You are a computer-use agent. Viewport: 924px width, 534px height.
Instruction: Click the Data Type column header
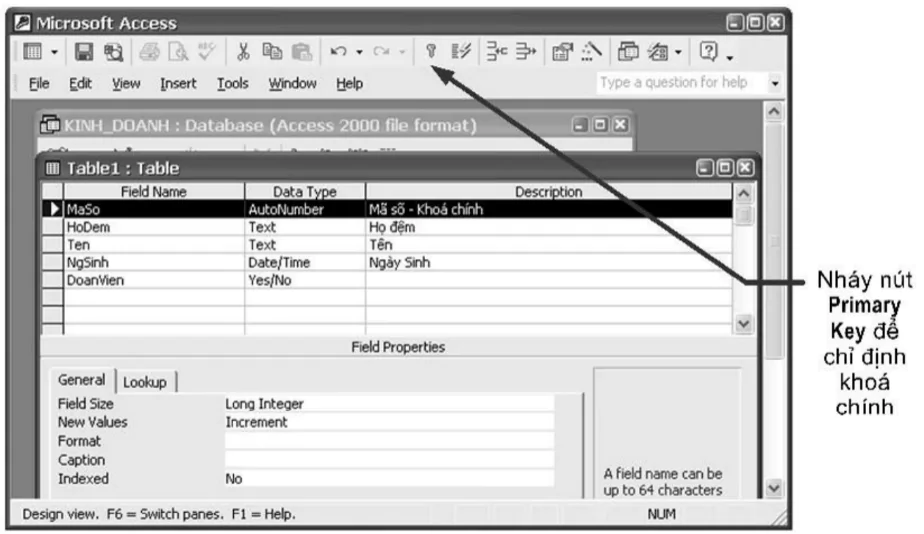coord(305,192)
